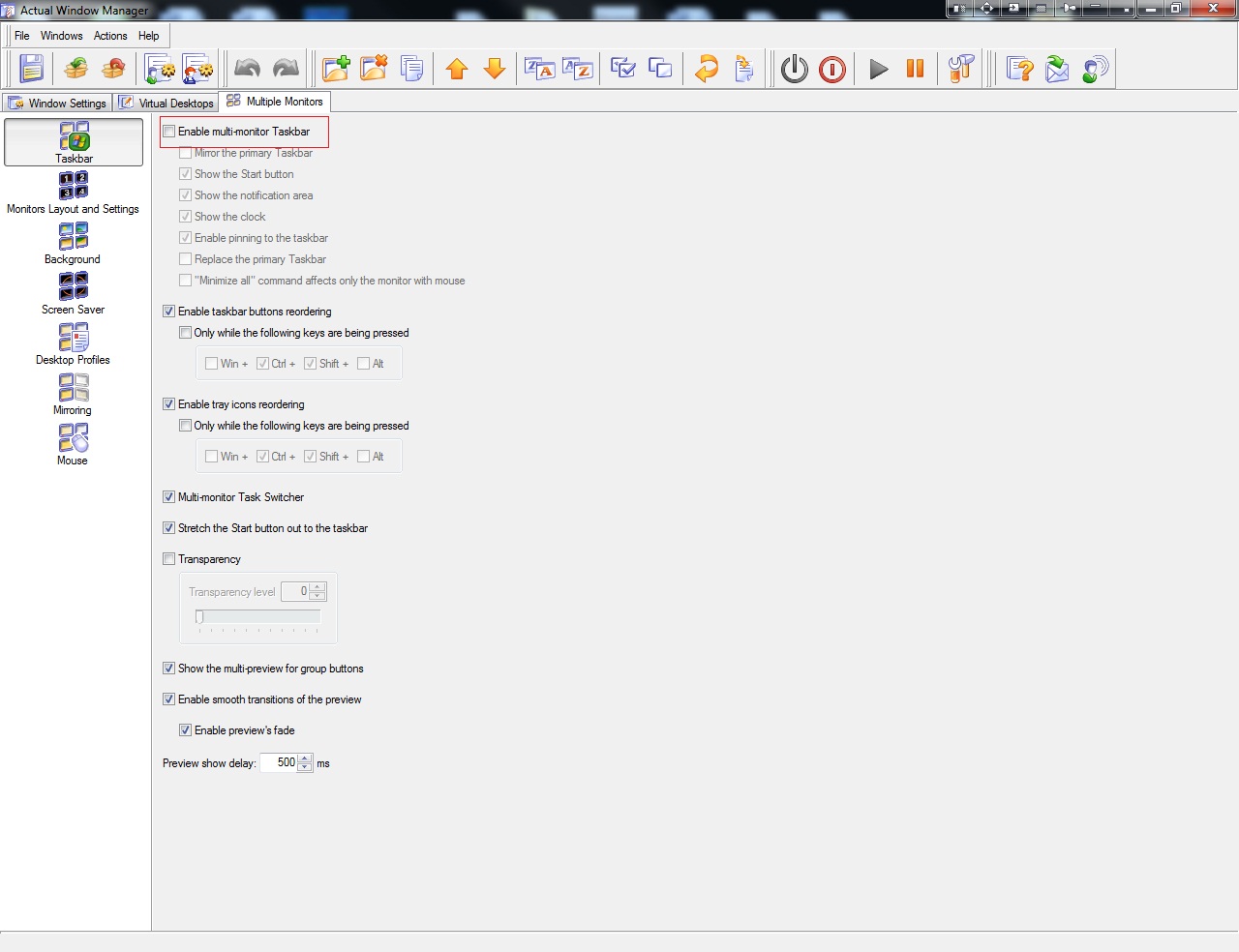Click the checked-boxes select all icon

click(623, 69)
